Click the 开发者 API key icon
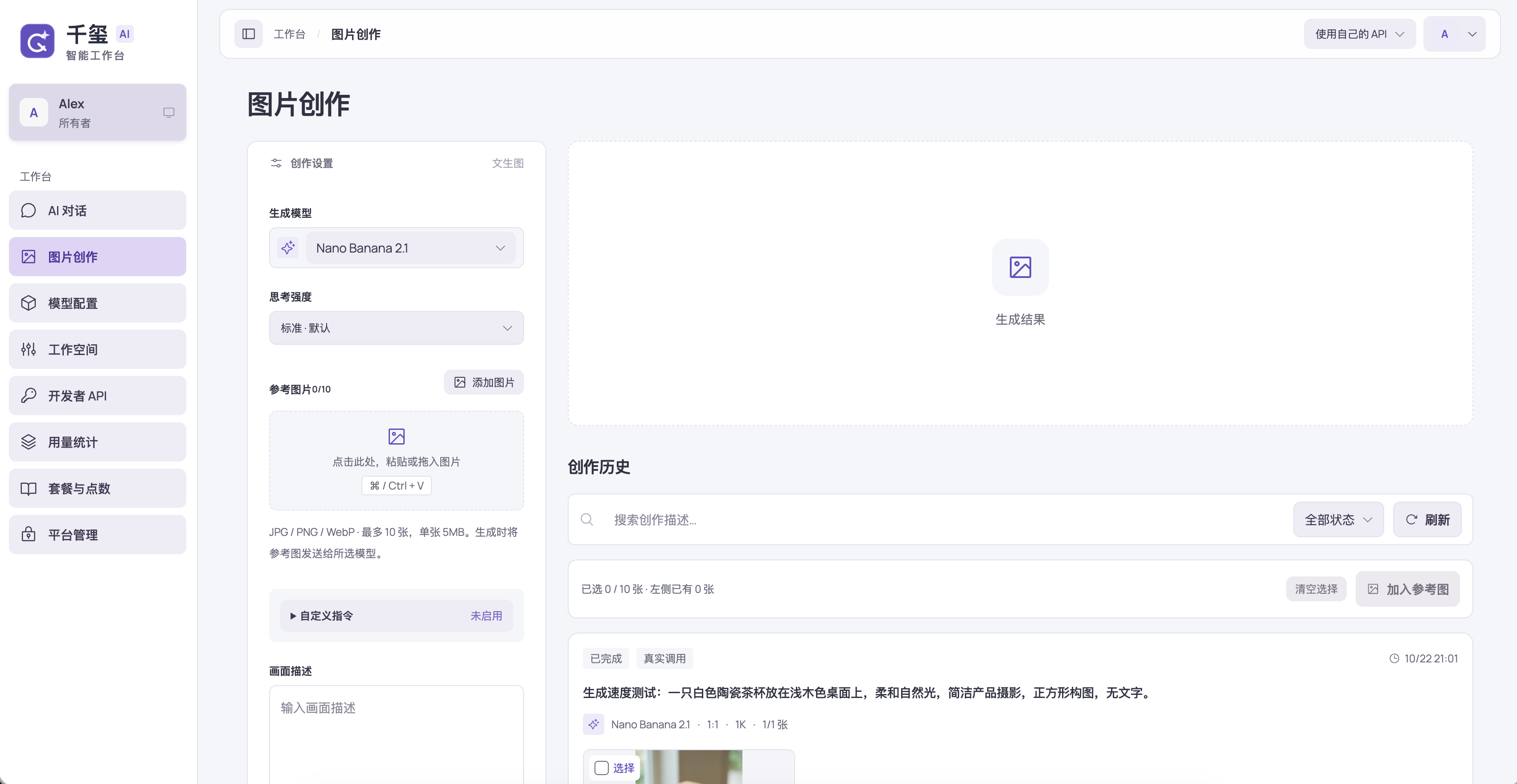1517x784 pixels. point(28,396)
